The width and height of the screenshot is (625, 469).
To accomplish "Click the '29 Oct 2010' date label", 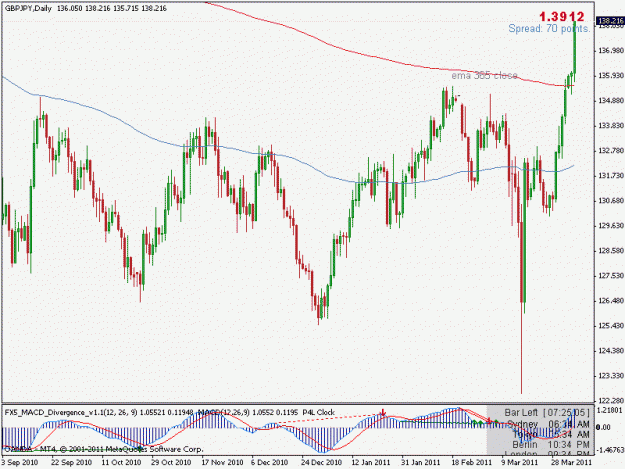I will pyautogui.click(x=171, y=463).
